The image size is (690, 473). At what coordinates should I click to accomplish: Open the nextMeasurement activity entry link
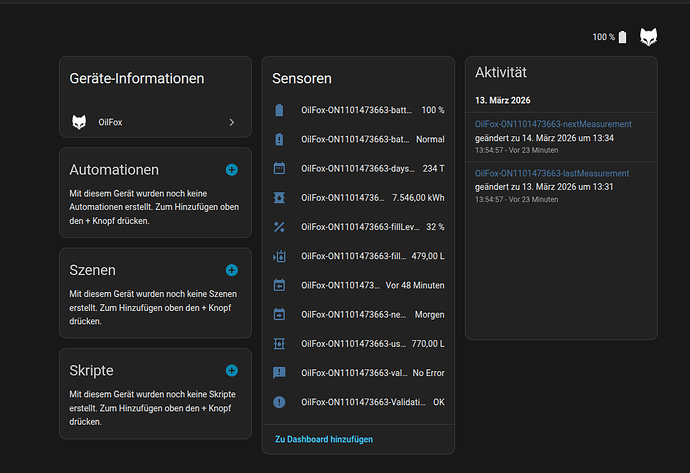click(x=553, y=124)
